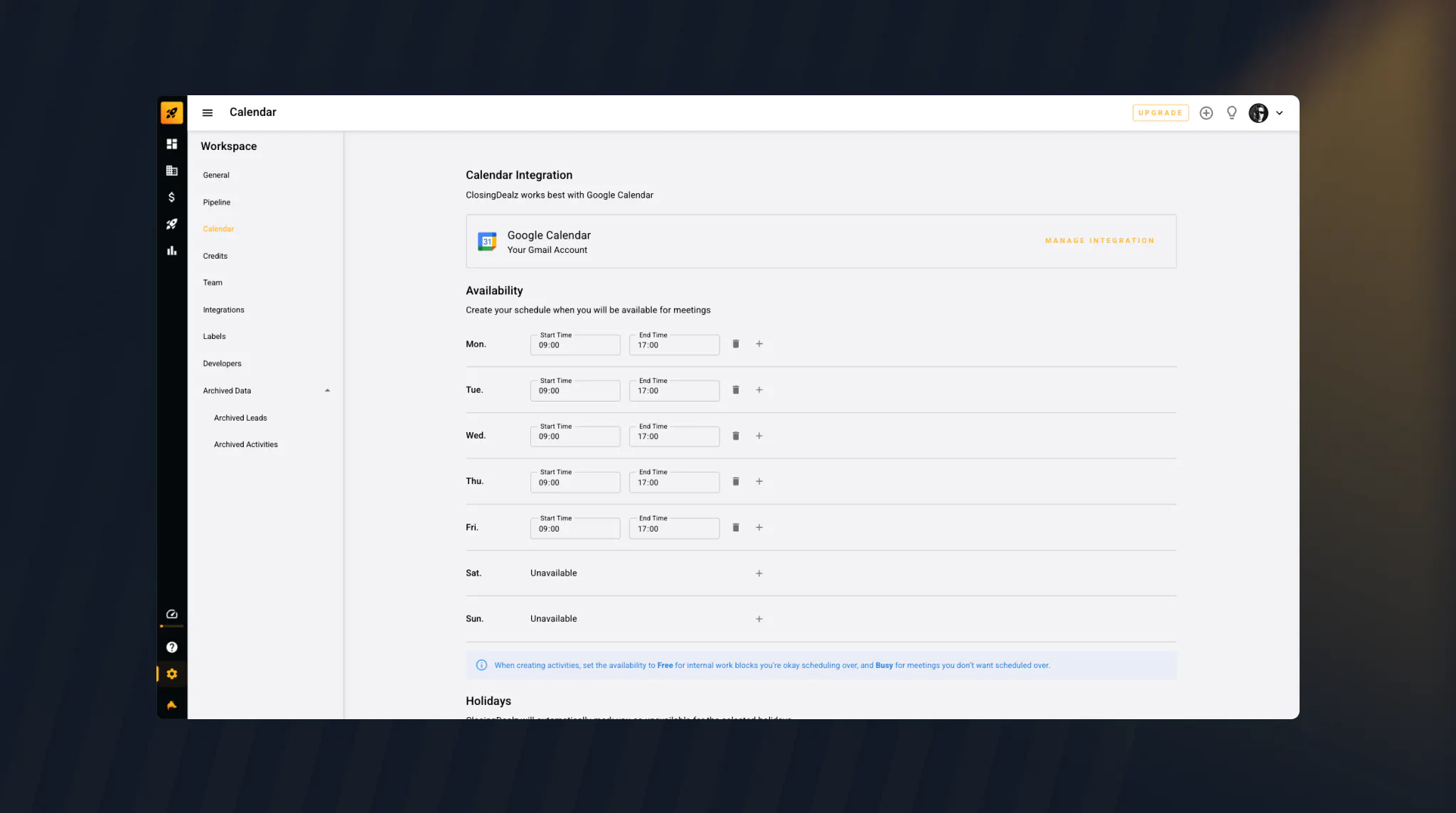This screenshot has width=1456, height=813.
Task: Edit Friday End Time field
Action: click(x=674, y=529)
